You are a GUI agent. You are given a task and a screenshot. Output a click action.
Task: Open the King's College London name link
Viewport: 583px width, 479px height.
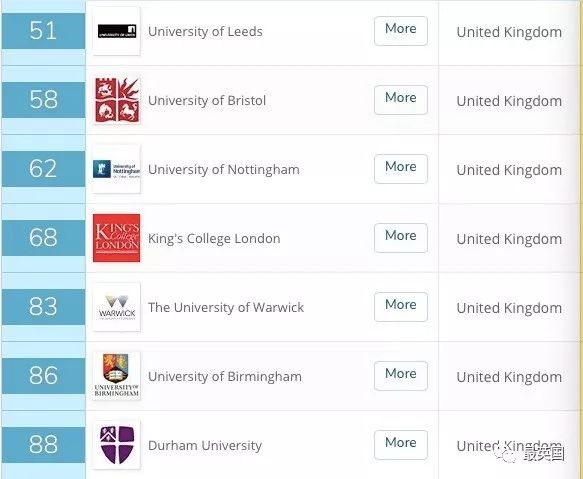click(x=214, y=239)
